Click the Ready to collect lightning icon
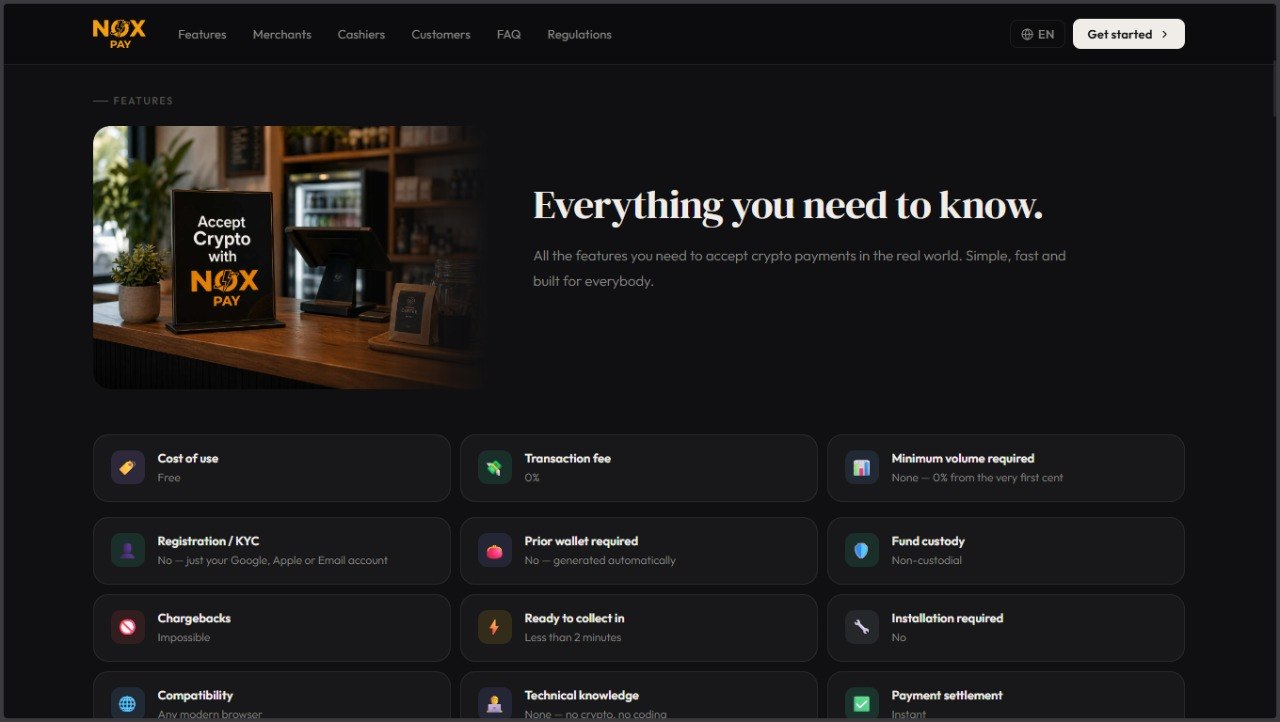The height and width of the screenshot is (722, 1280). point(495,627)
